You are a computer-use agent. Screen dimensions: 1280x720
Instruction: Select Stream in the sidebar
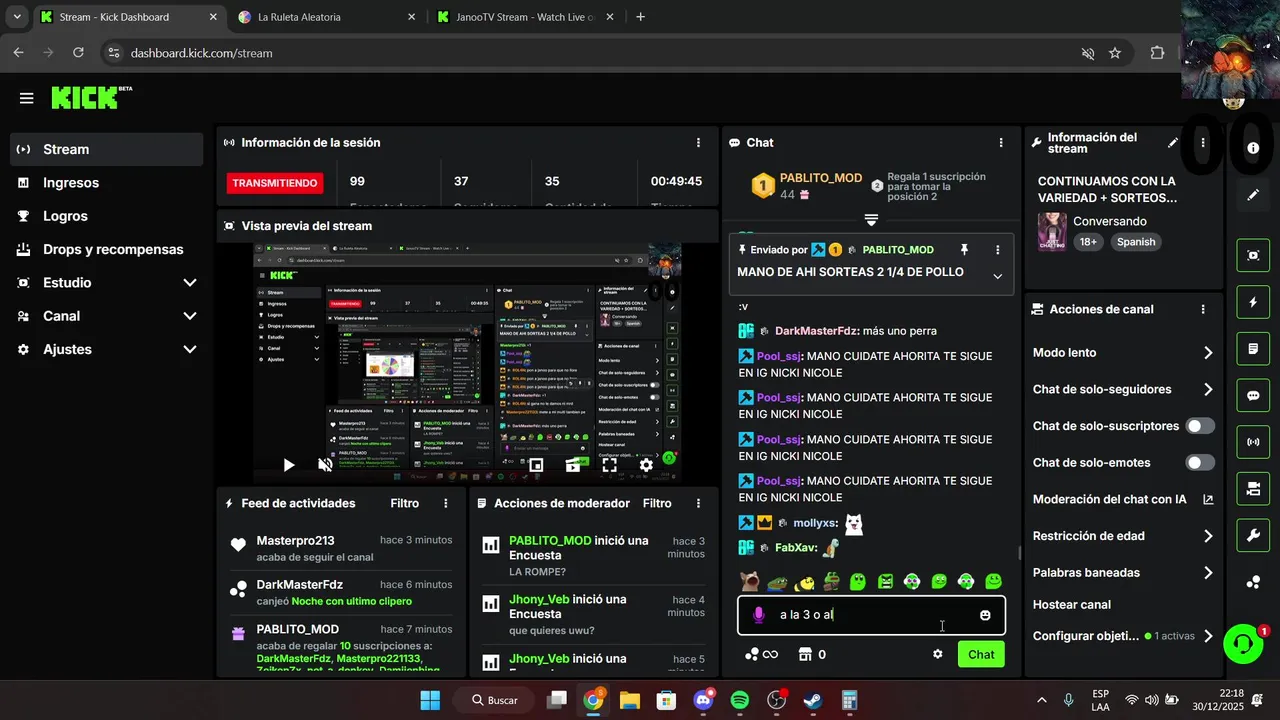(x=106, y=149)
